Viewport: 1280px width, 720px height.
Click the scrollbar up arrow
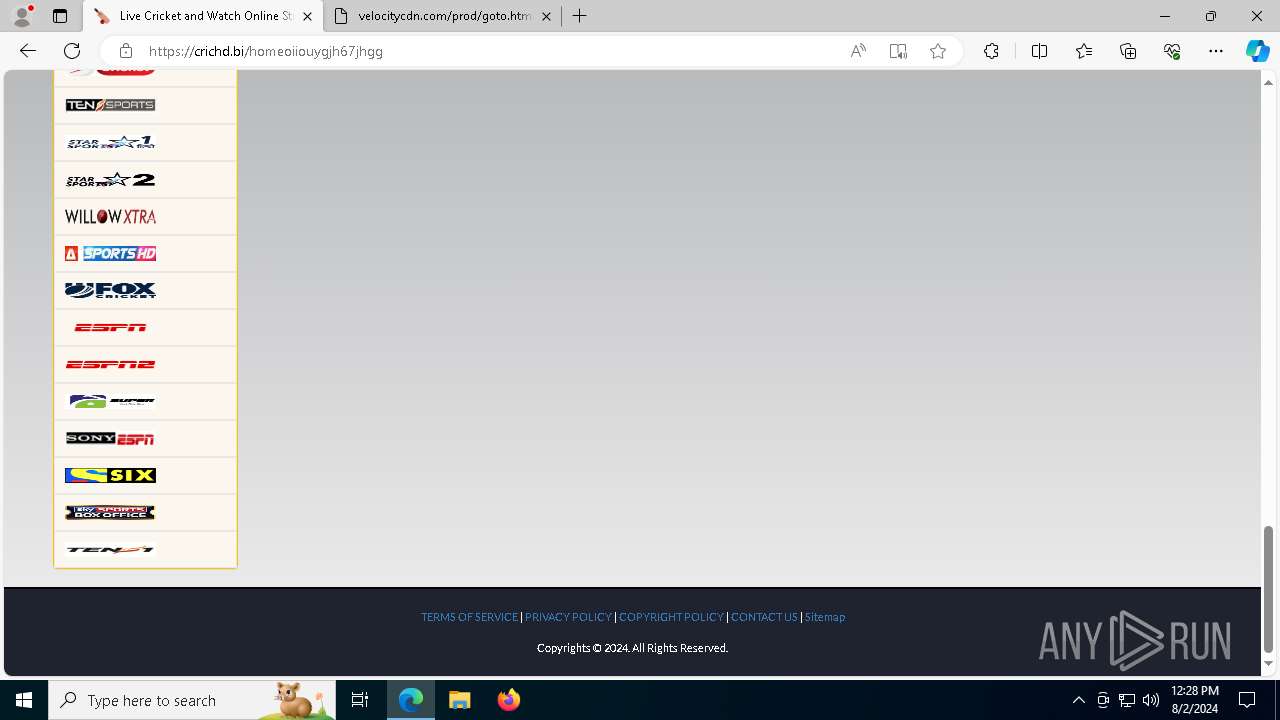pos(1268,82)
